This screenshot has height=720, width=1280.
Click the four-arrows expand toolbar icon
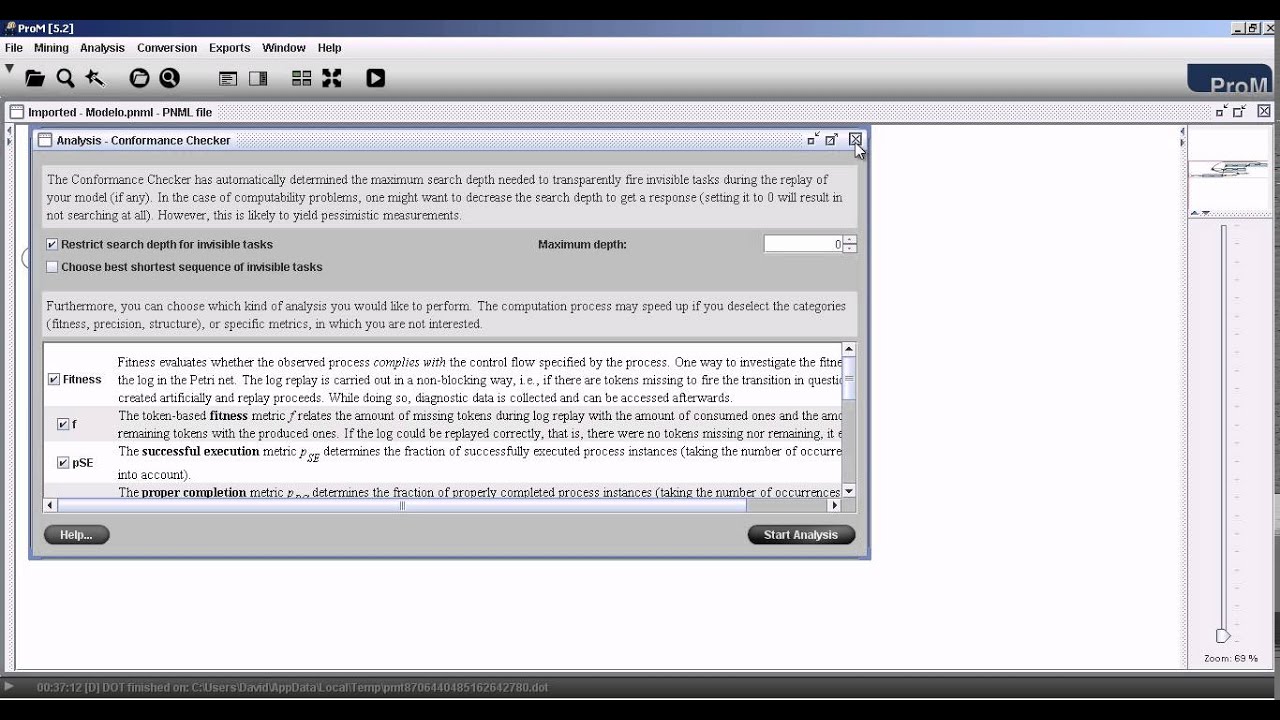click(332, 78)
